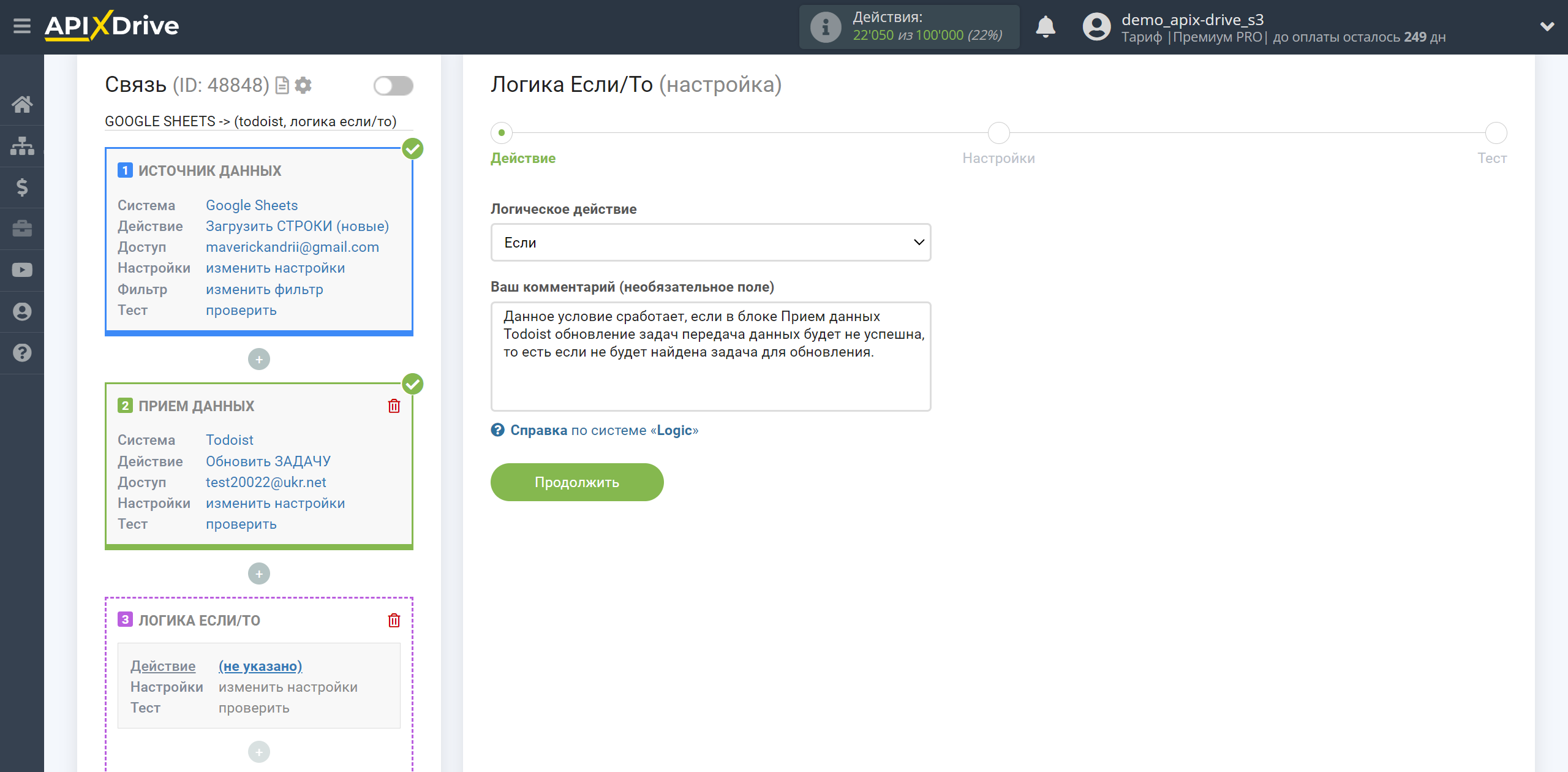The image size is (1568, 772).
Task: Open Справка по системе Logic link
Action: 604,430
